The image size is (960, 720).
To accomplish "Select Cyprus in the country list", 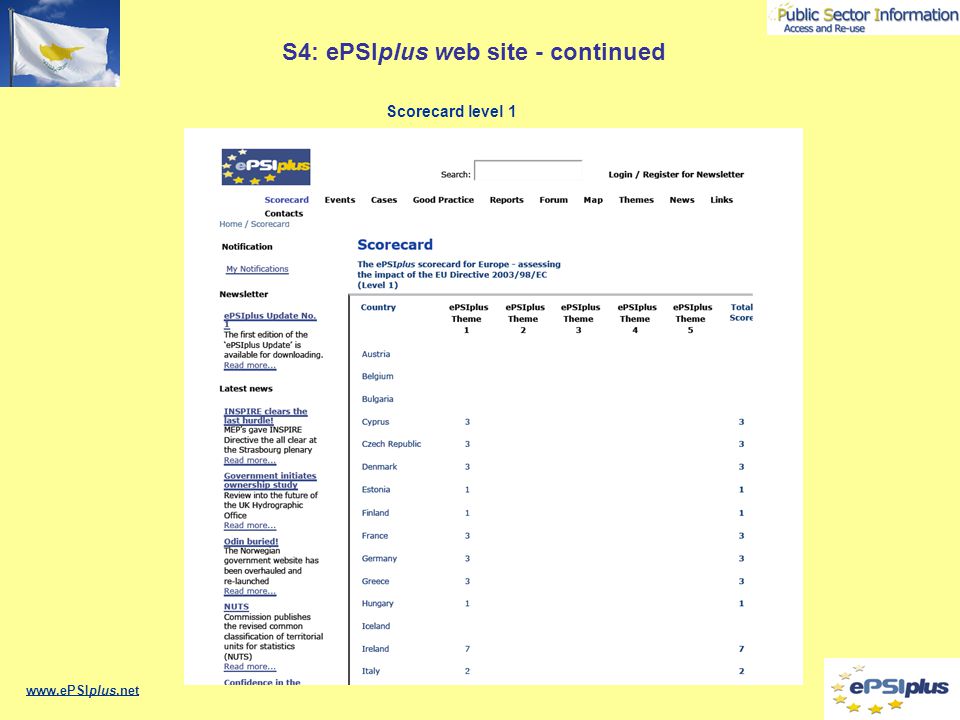I will (x=375, y=422).
